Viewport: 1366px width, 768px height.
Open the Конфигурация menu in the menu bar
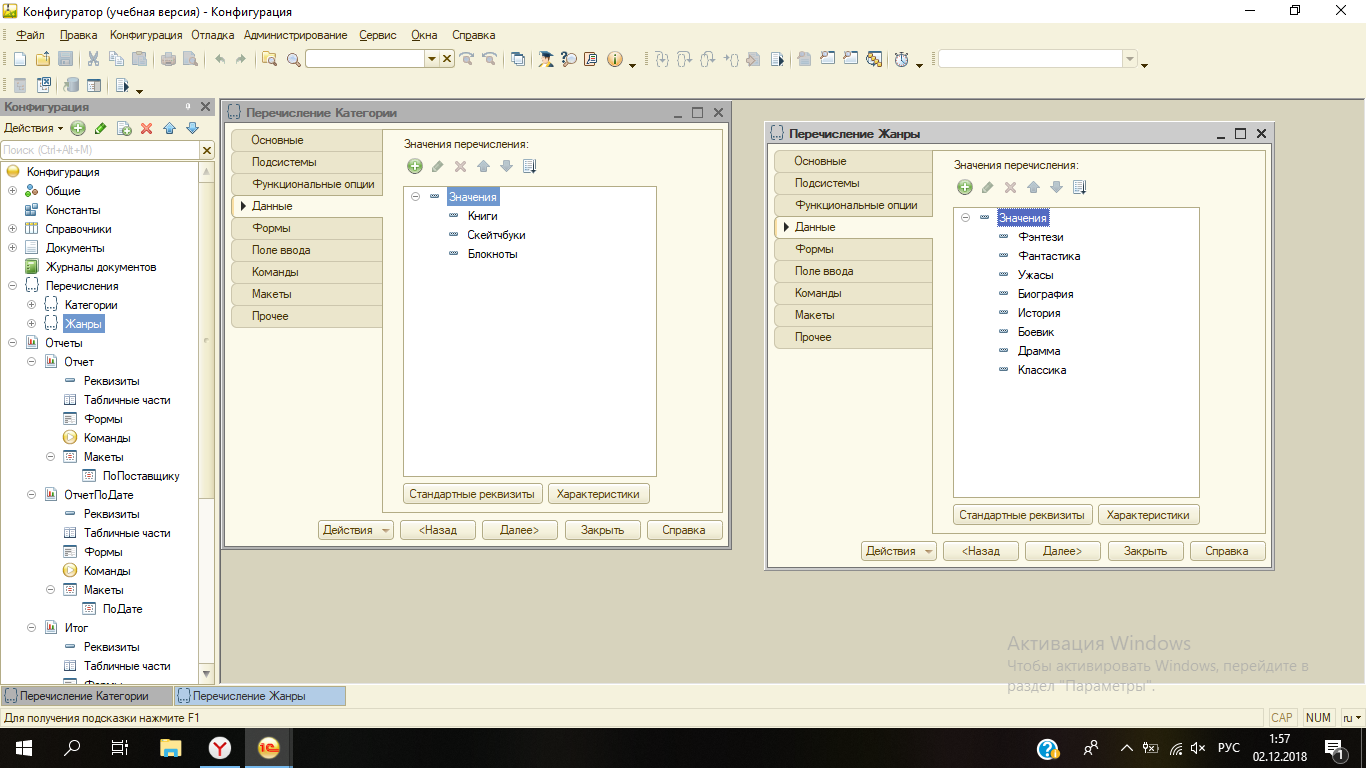tap(146, 35)
